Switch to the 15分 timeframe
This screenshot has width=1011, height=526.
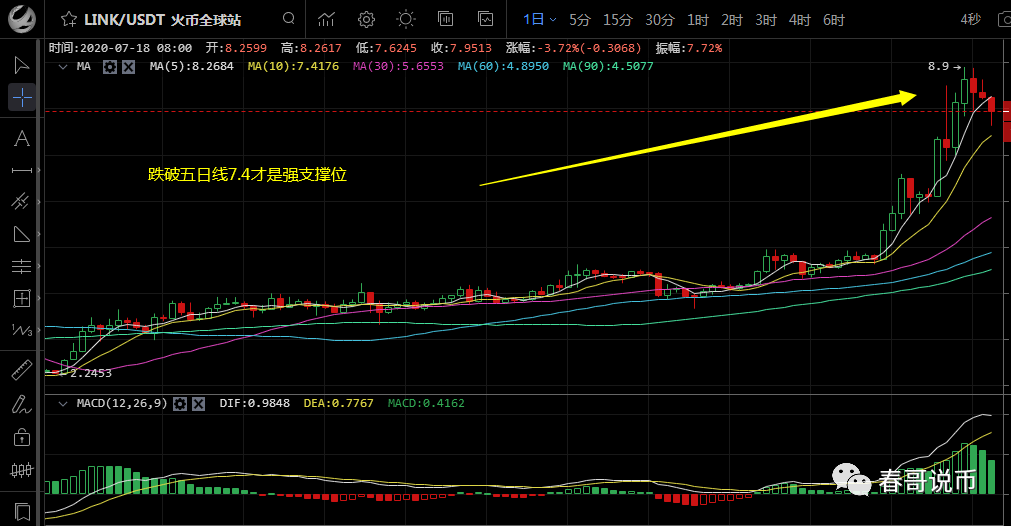pos(617,19)
